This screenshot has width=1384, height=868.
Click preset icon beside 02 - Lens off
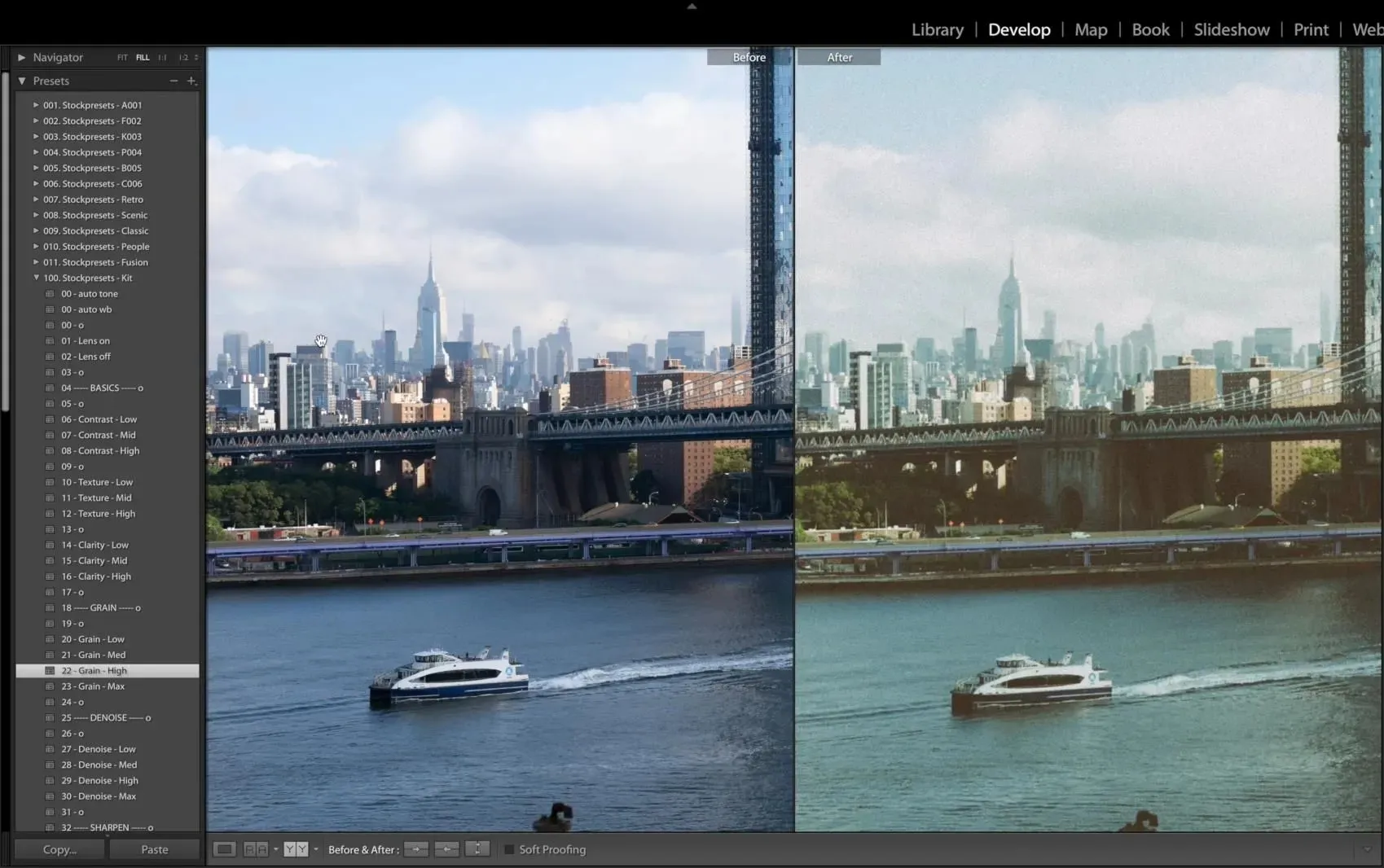click(x=50, y=357)
